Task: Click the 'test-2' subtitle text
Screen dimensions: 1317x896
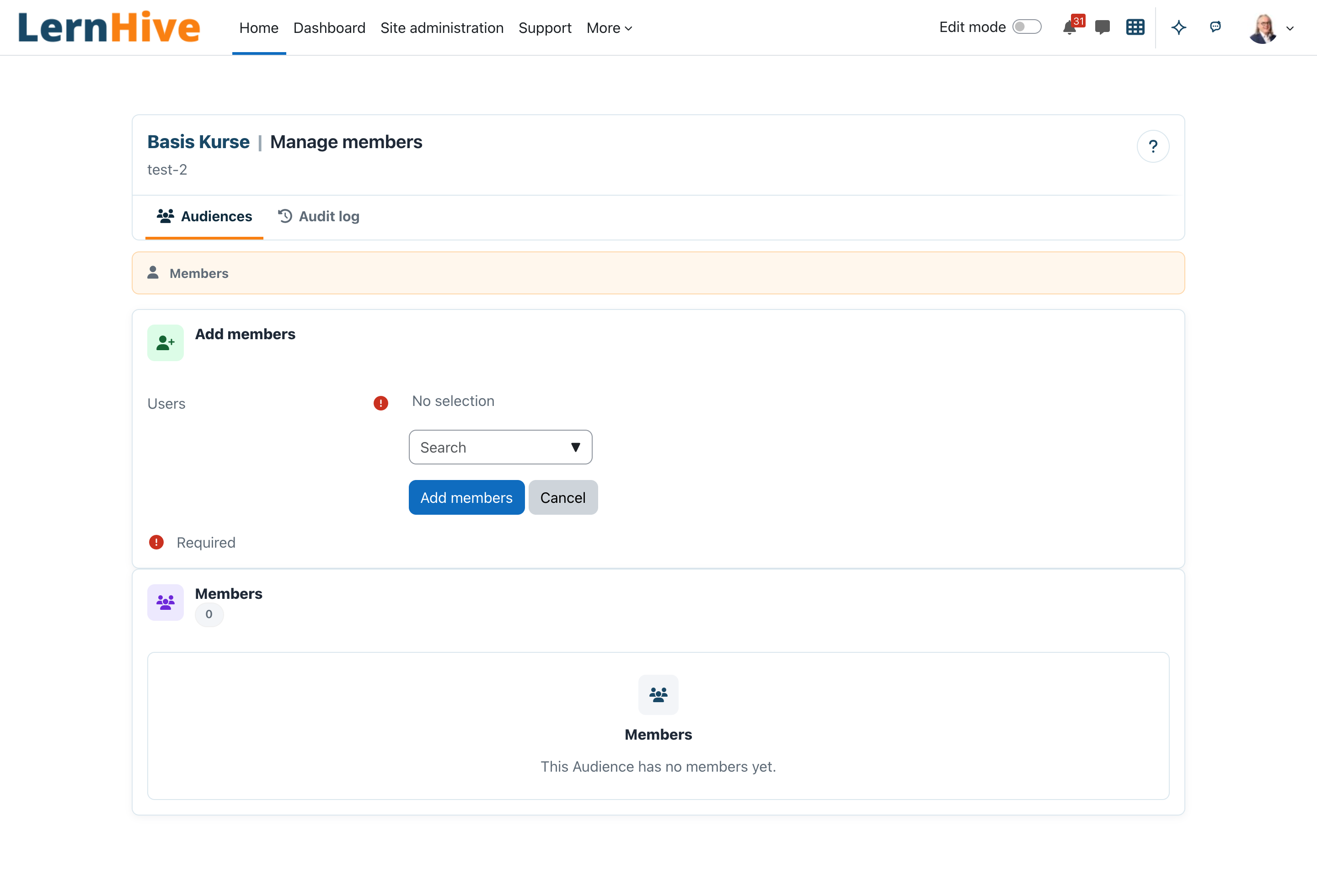Action: [x=167, y=169]
